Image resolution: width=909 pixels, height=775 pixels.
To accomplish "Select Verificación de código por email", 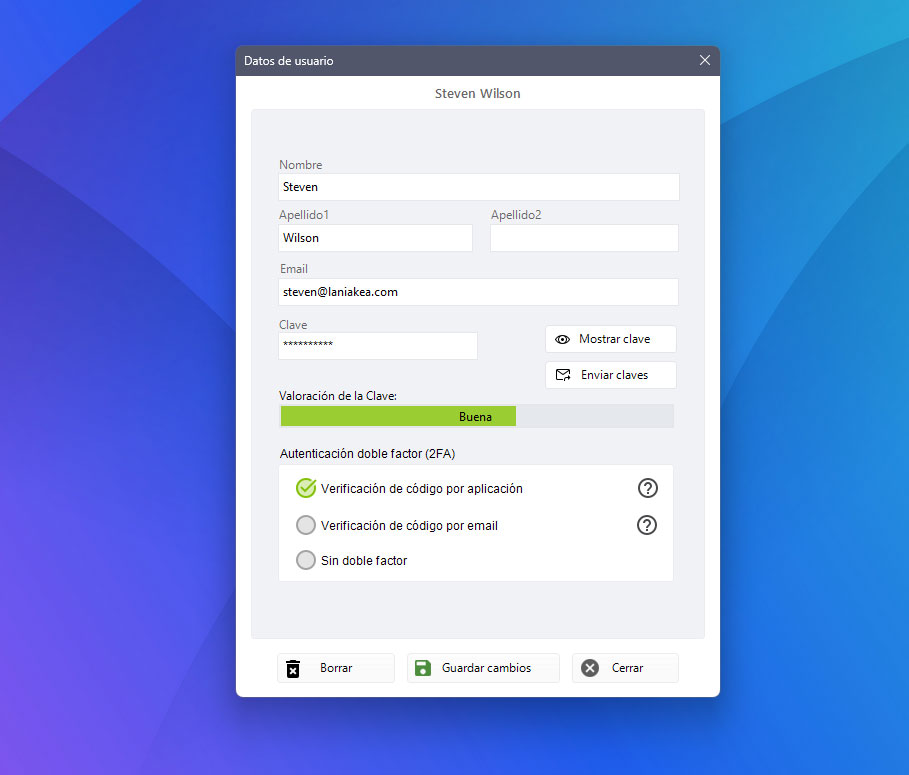I will point(306,525).
